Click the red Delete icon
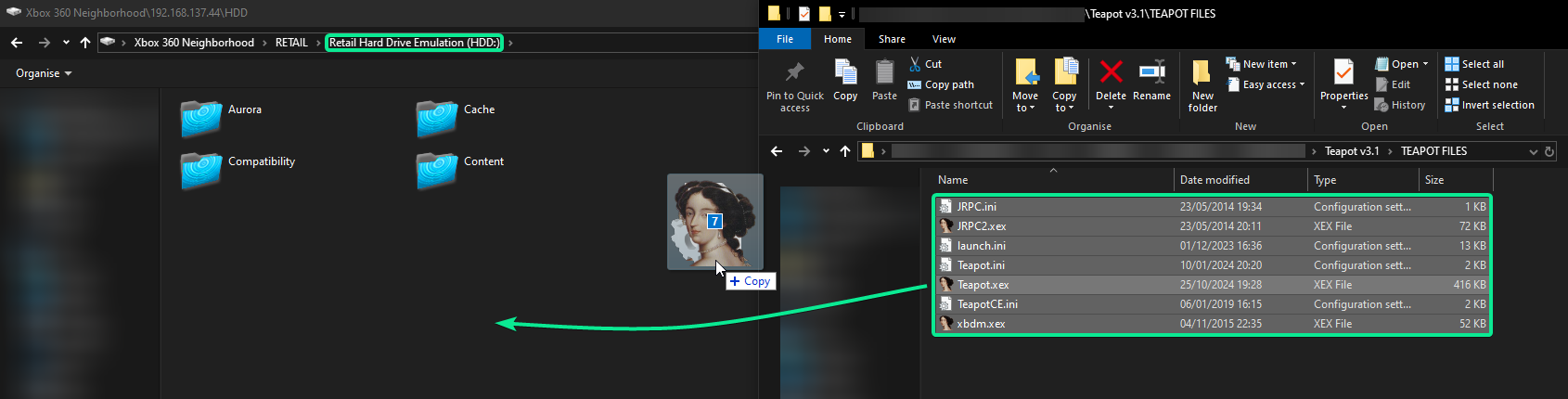 tap(1111, 80)
